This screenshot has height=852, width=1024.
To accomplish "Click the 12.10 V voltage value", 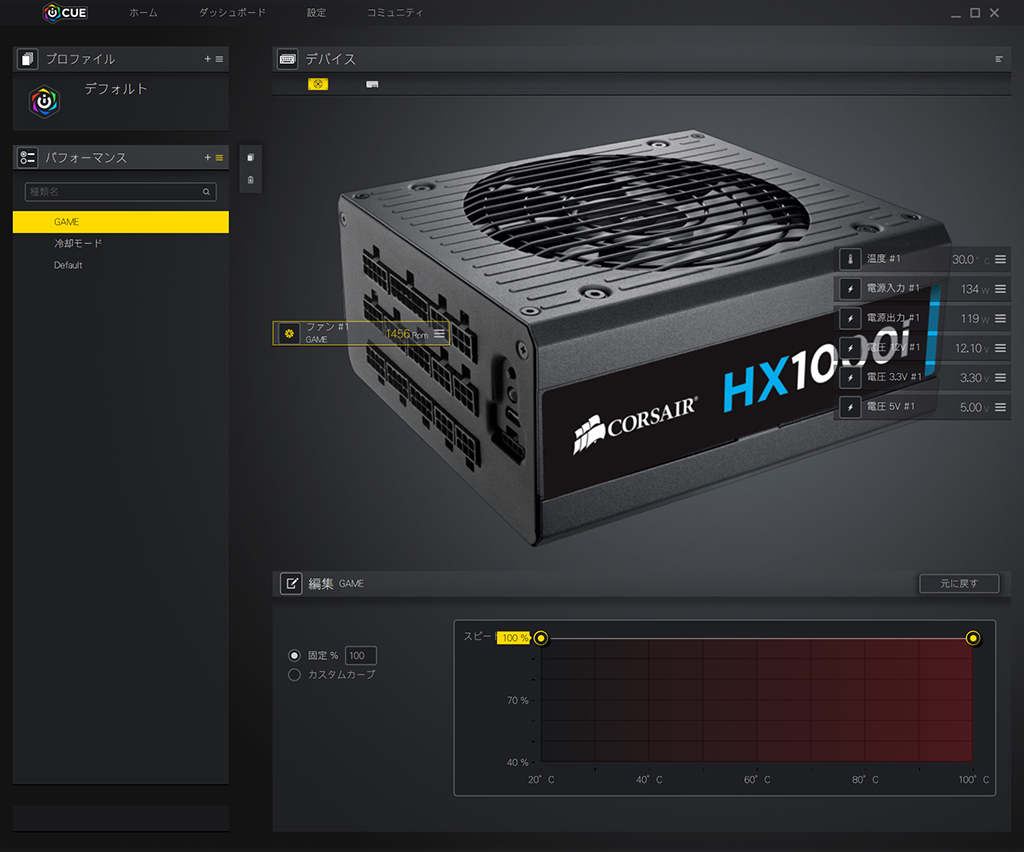I will pyautogui.click(x=972, y=349).
